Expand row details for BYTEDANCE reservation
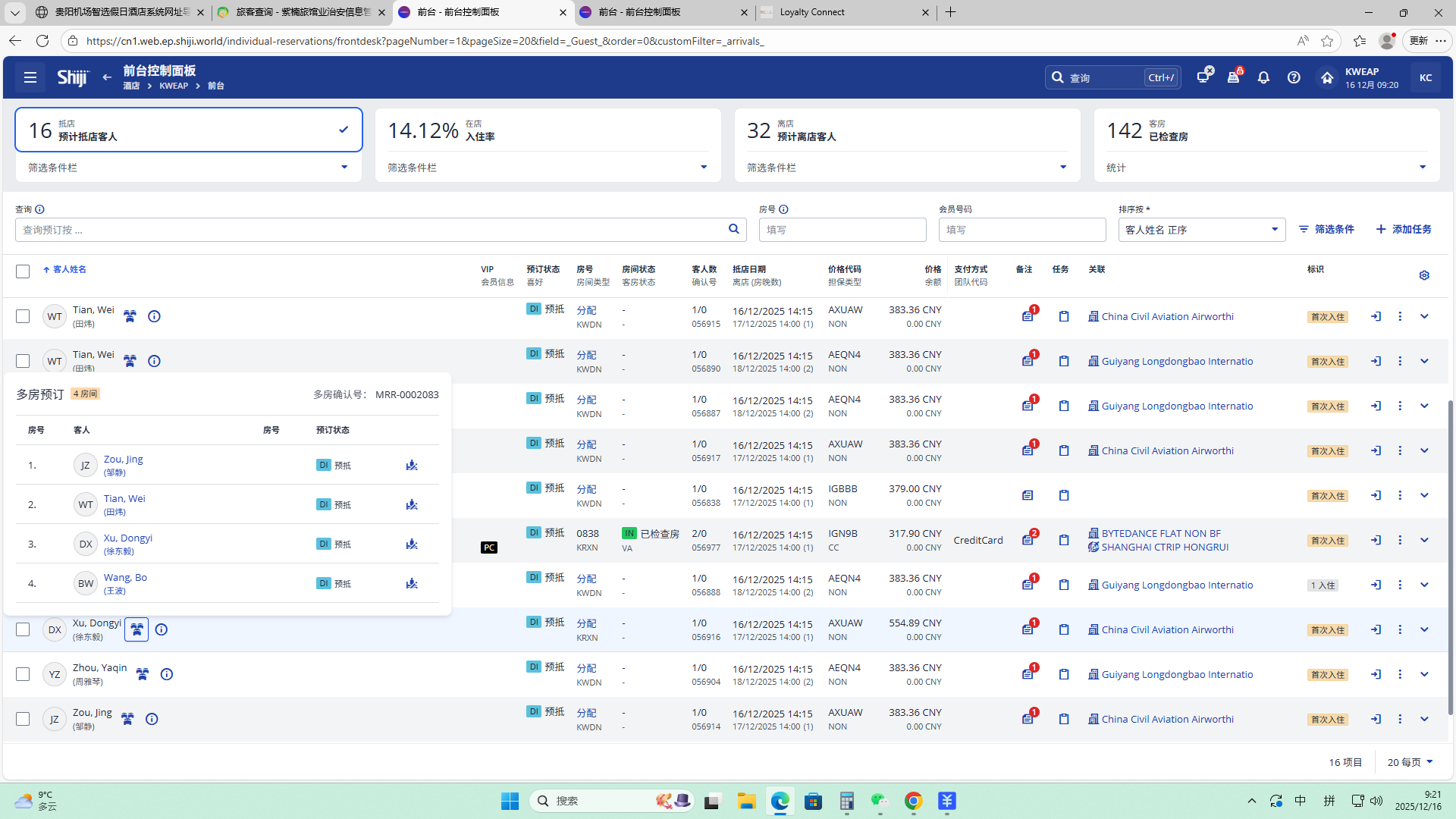Screen dimensions: 1456x819 1424,540
